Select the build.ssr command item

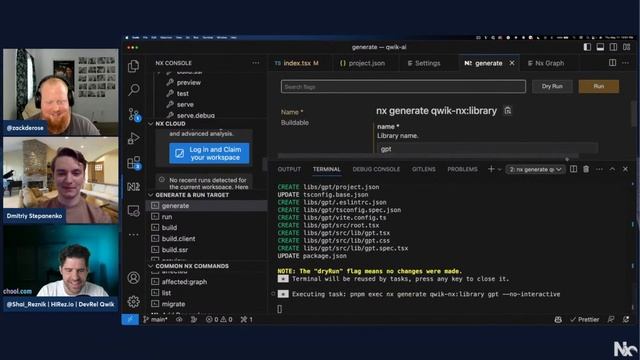[207, 250]
